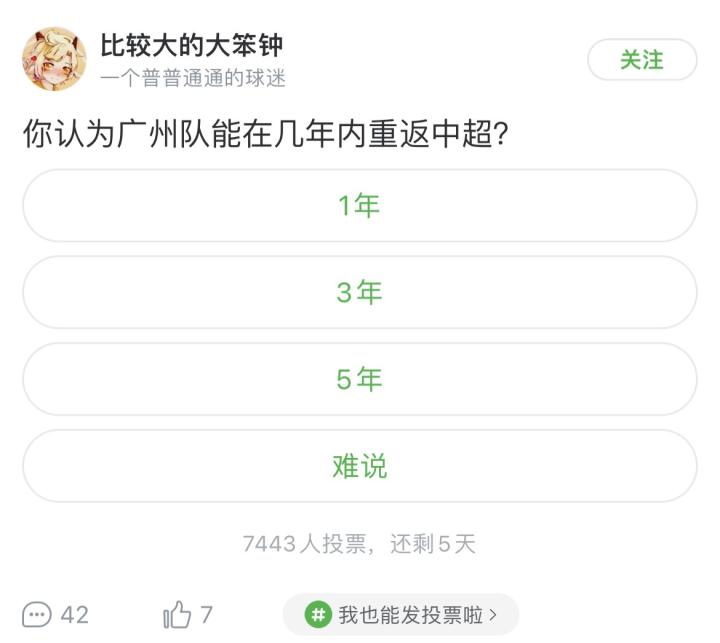720x643 pixels.
Task: Expand the chevron beside 我也能发投票啦
Action: [x=493, y=615]
